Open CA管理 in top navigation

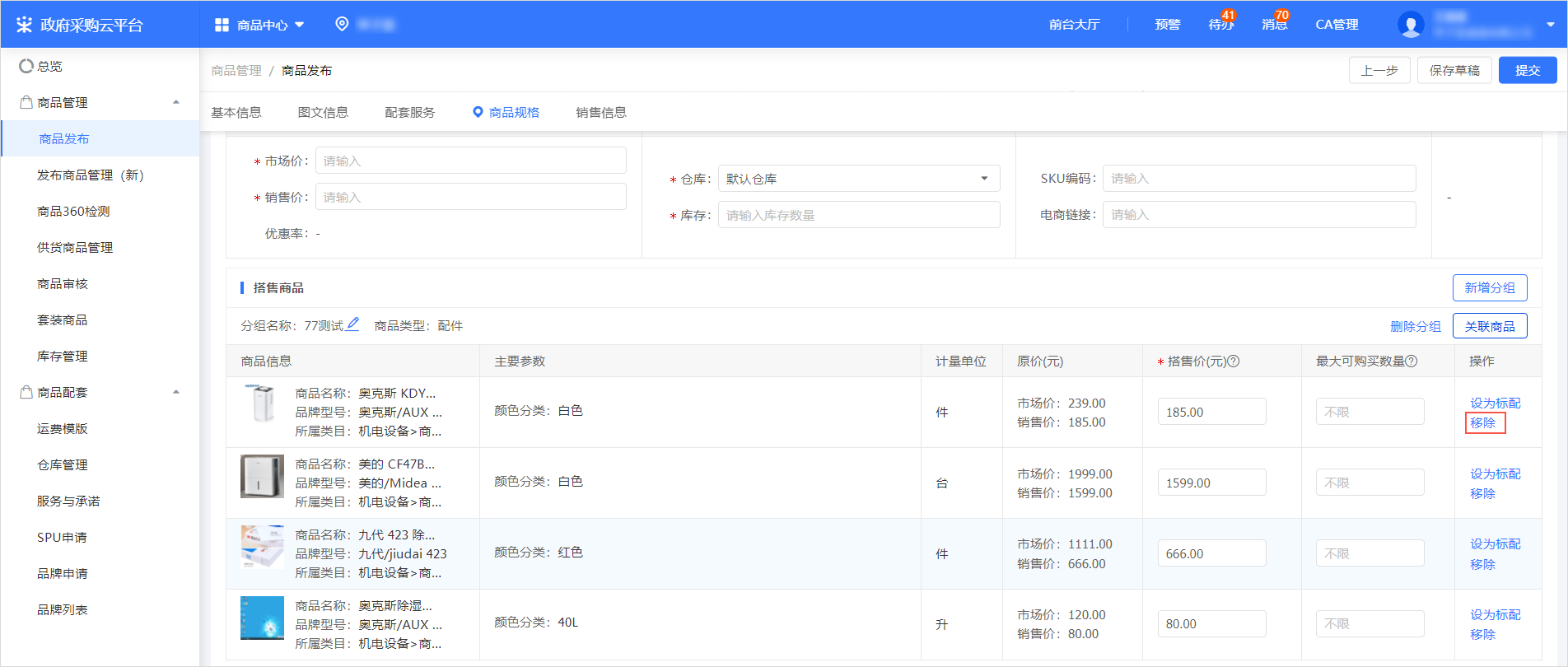(1337, 25)
